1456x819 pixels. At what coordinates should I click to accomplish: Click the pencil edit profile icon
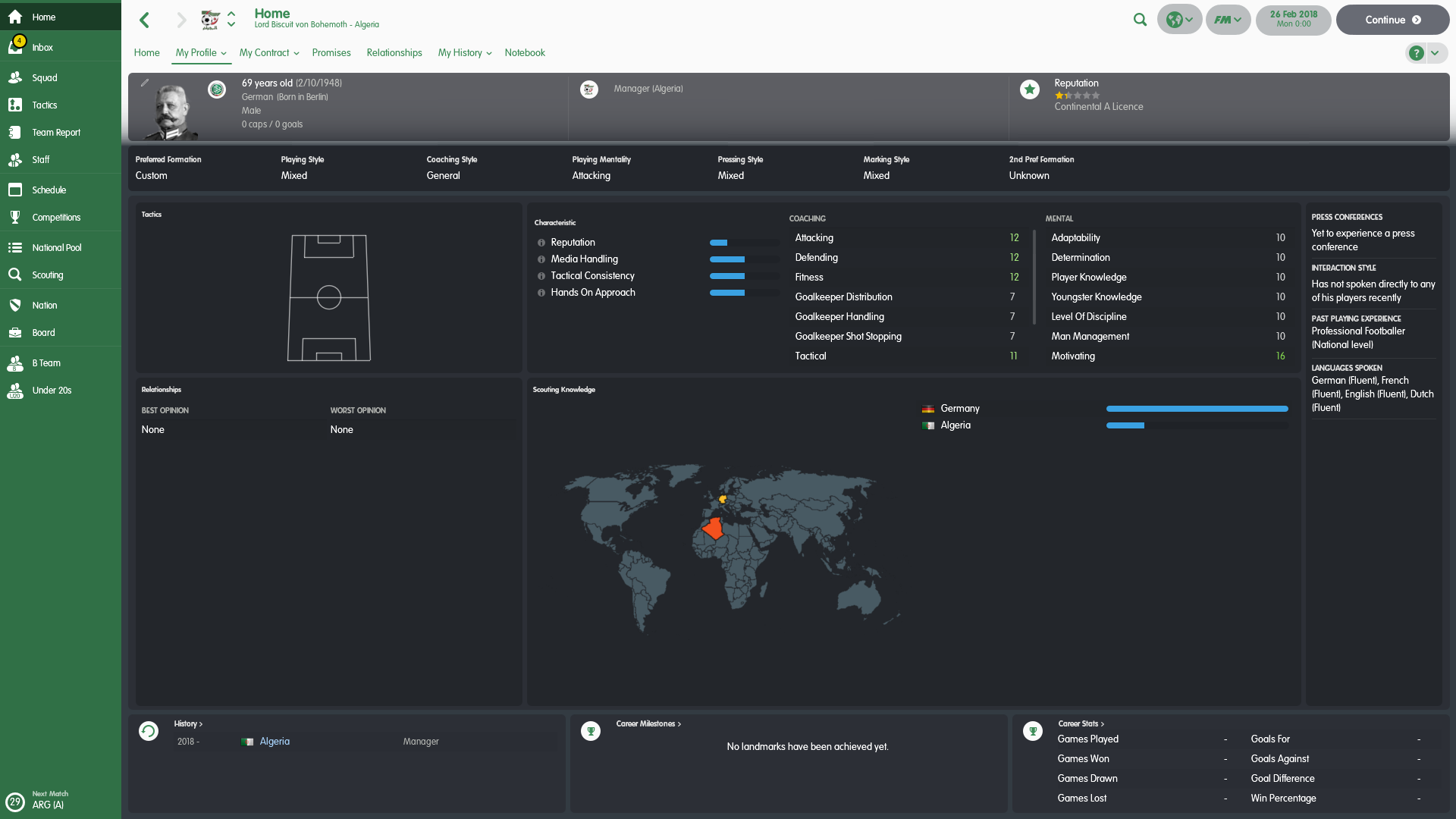(145, 83)
